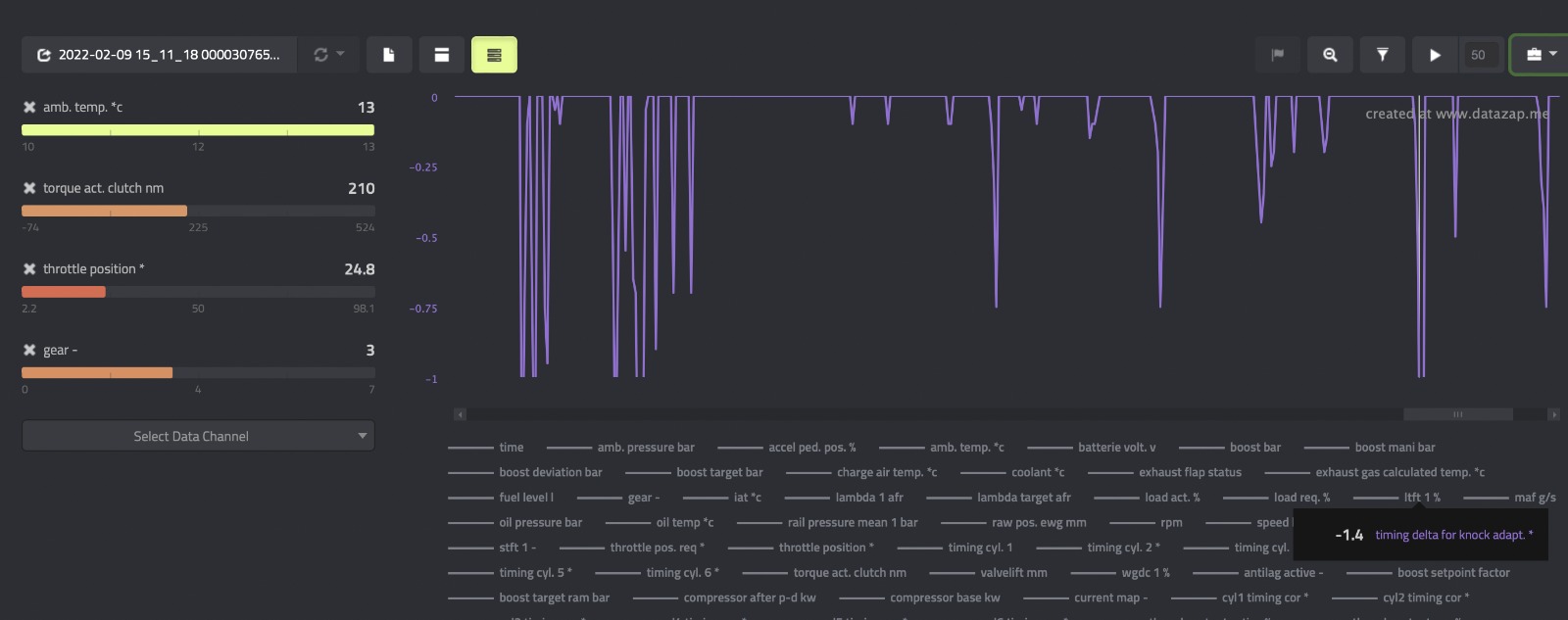Expand the briefcase tools dropdown
The image size is (1568, 620).
[1541, 55]
